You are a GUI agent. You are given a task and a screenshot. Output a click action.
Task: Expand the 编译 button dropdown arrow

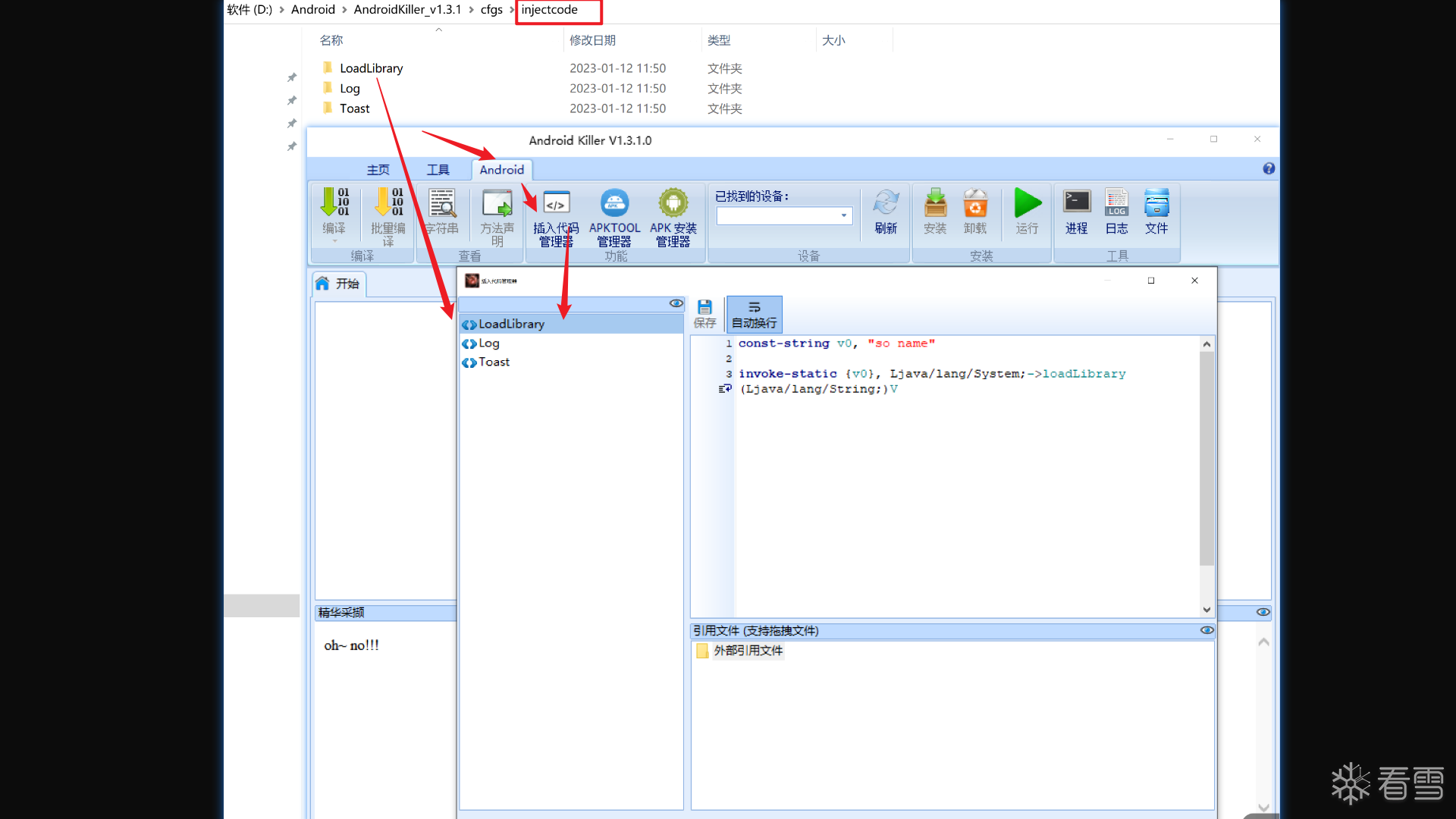[334, 241]
